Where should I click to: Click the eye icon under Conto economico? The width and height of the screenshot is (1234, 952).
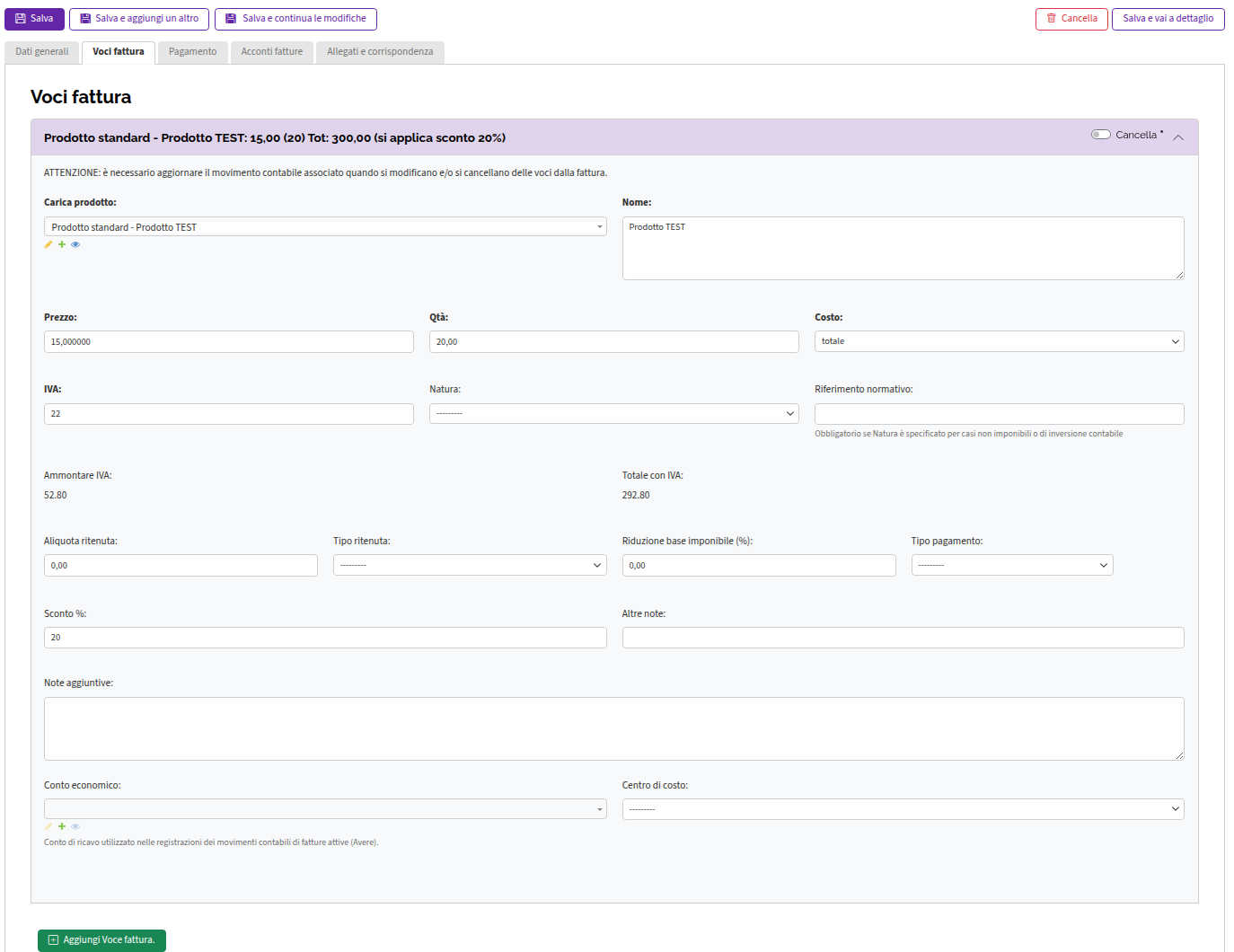pos(75,826)
